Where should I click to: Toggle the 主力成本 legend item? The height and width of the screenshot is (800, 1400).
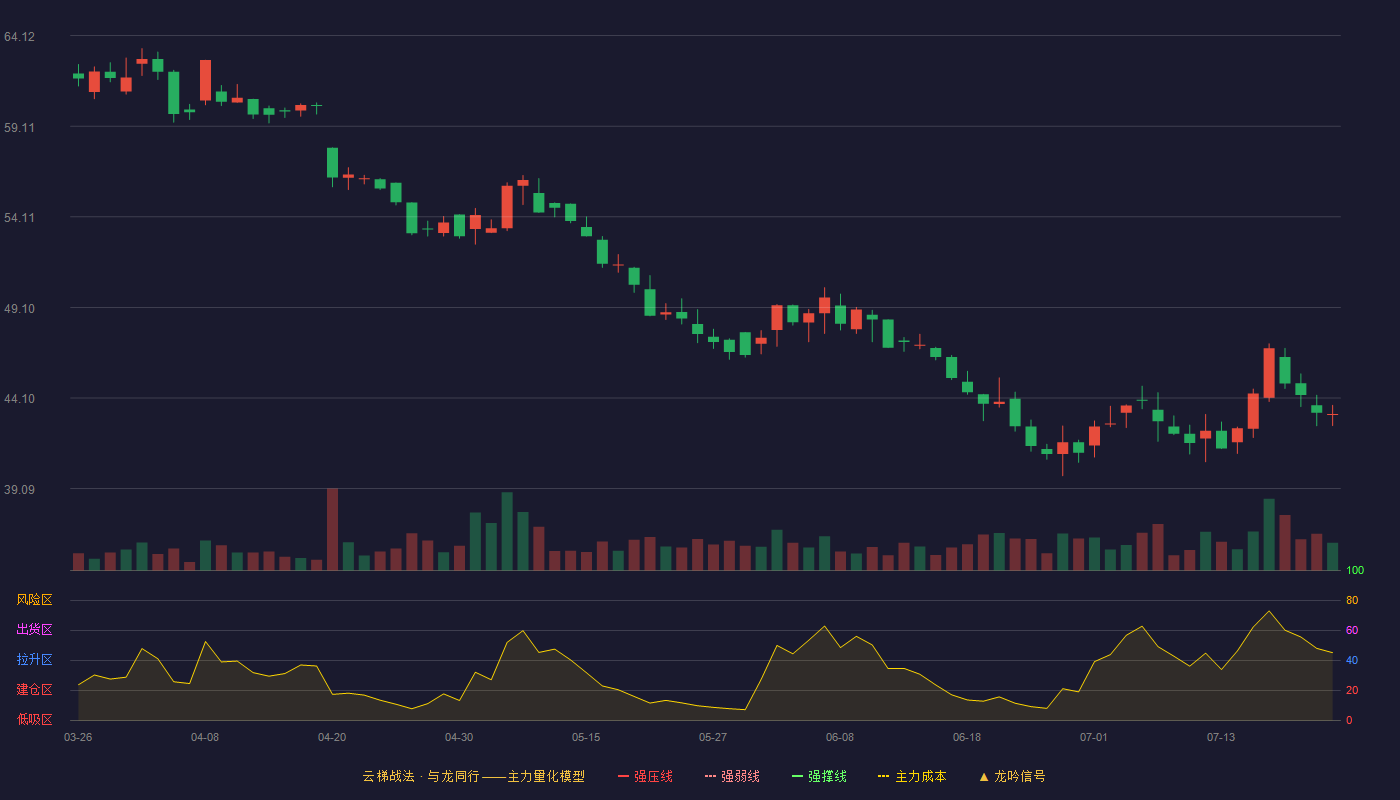(912, 776)
